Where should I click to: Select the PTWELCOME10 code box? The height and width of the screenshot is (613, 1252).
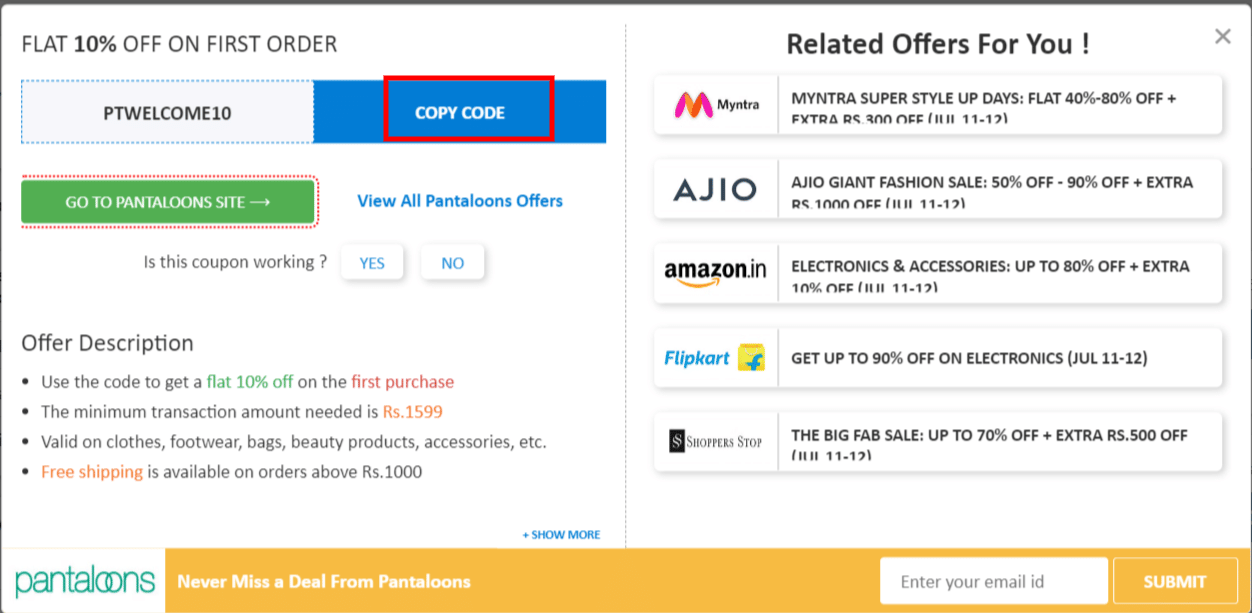pyautogui.click(x=166, y=111)
